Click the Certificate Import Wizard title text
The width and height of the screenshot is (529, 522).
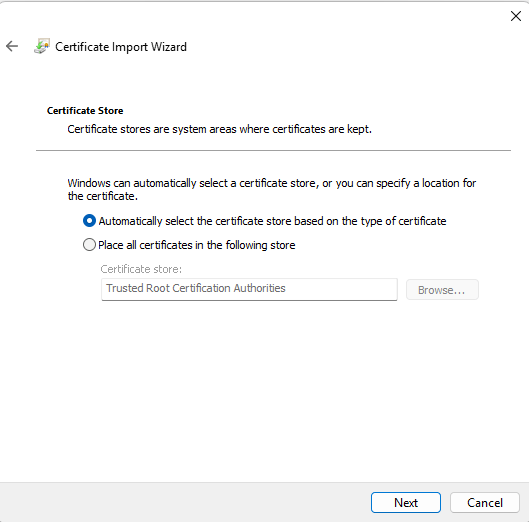[121, 47]
